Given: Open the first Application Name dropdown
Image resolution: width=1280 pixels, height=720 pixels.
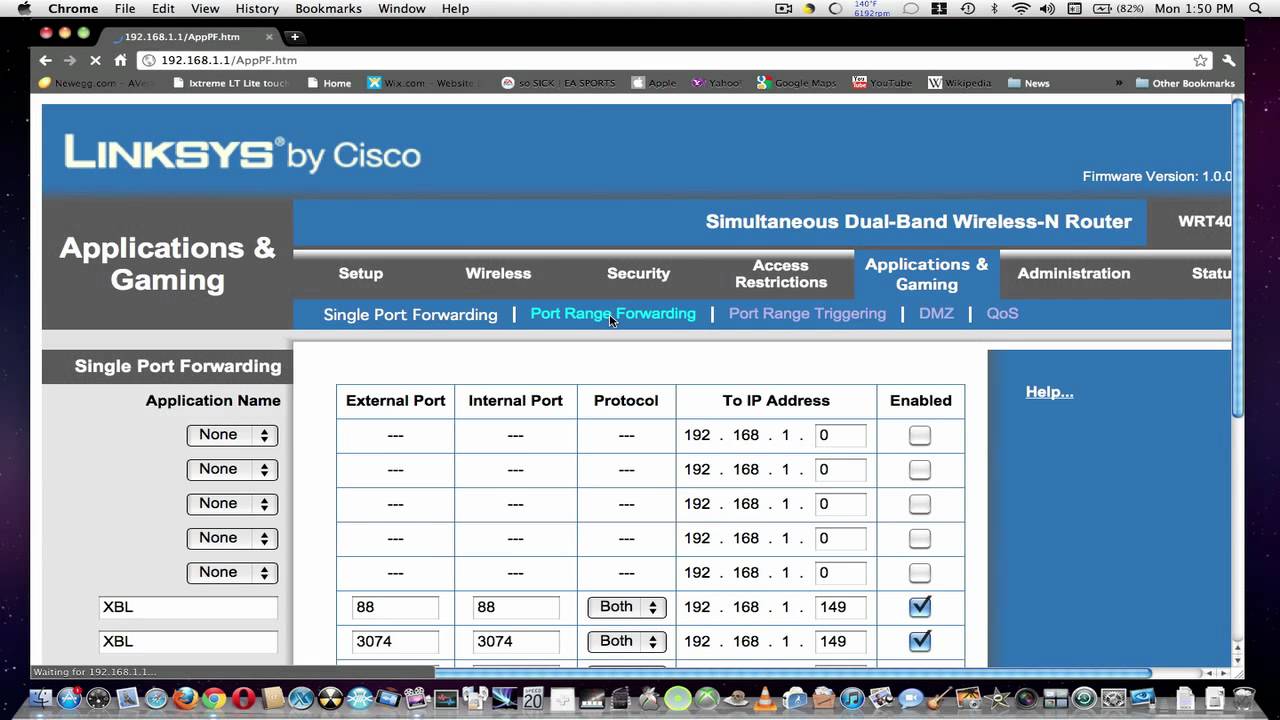Looking at the screenshot, I should tap(232, 435).
